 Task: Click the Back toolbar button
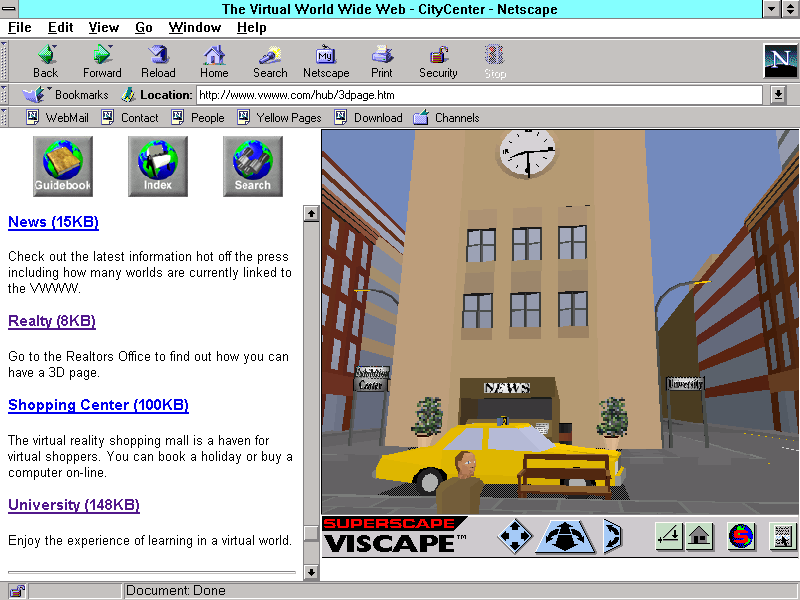point(46,62)
